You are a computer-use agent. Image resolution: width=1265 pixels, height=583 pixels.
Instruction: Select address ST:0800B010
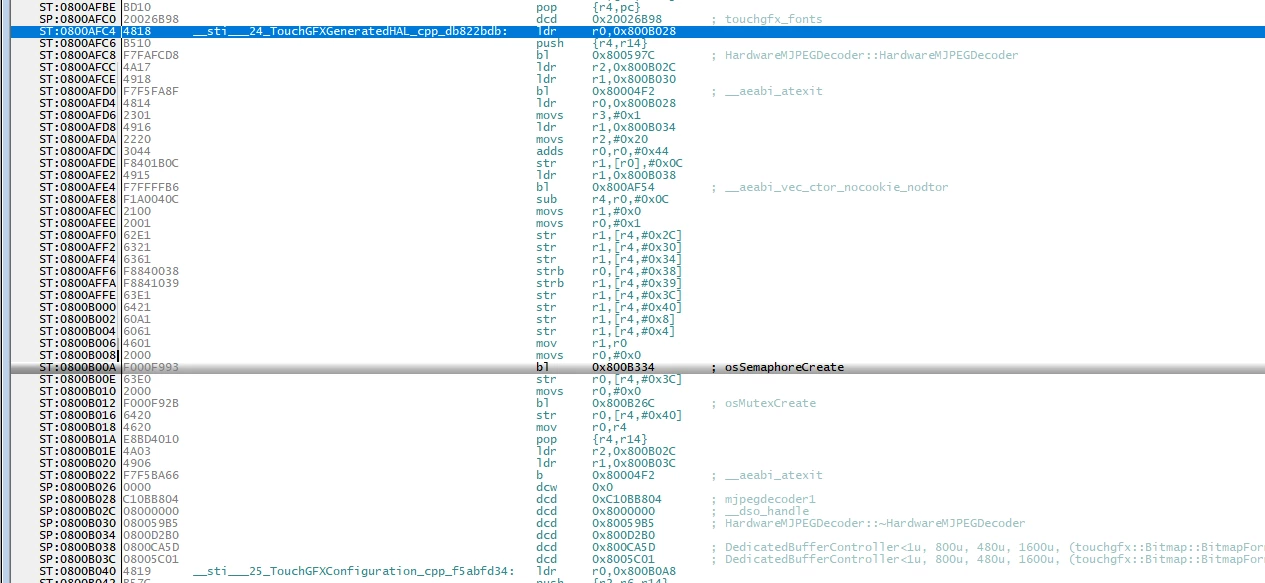click(x=78, y=391)
